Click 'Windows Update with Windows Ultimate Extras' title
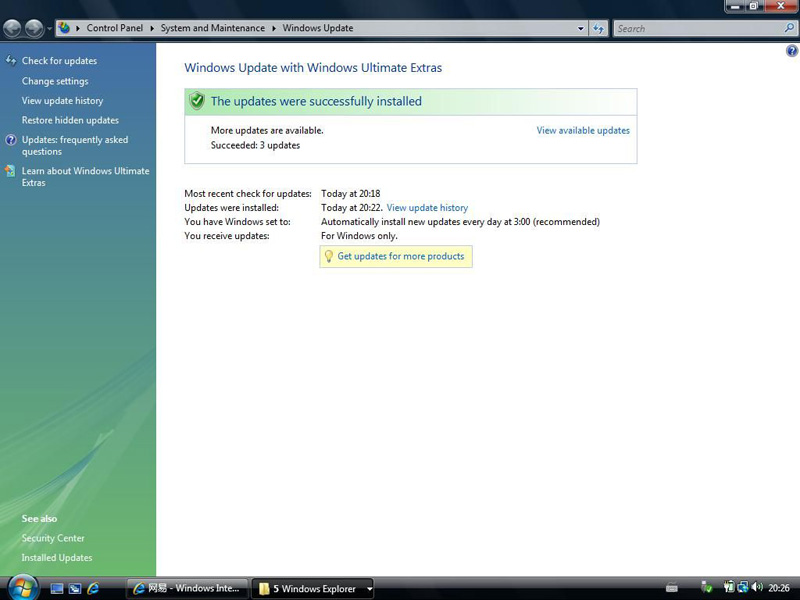The height and width of the screenshot is (600, 800). [313, 67]
